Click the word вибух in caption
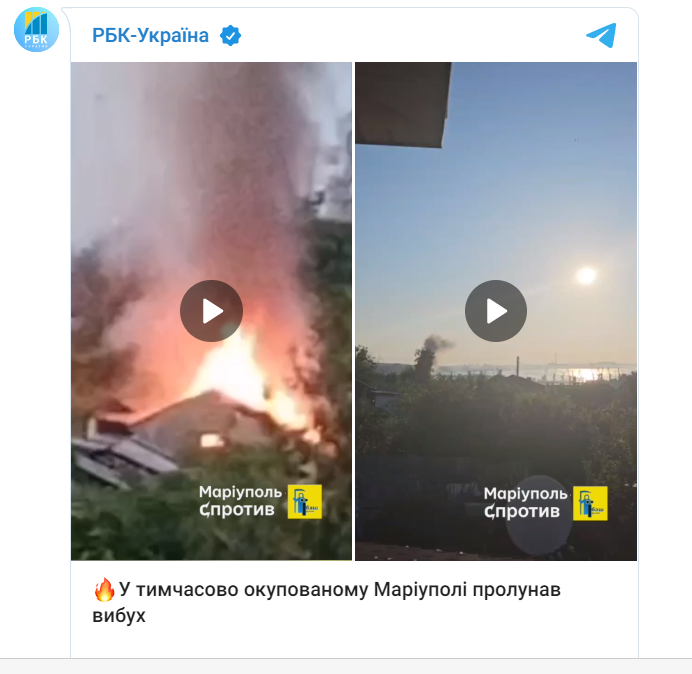 tap(119, 616)
